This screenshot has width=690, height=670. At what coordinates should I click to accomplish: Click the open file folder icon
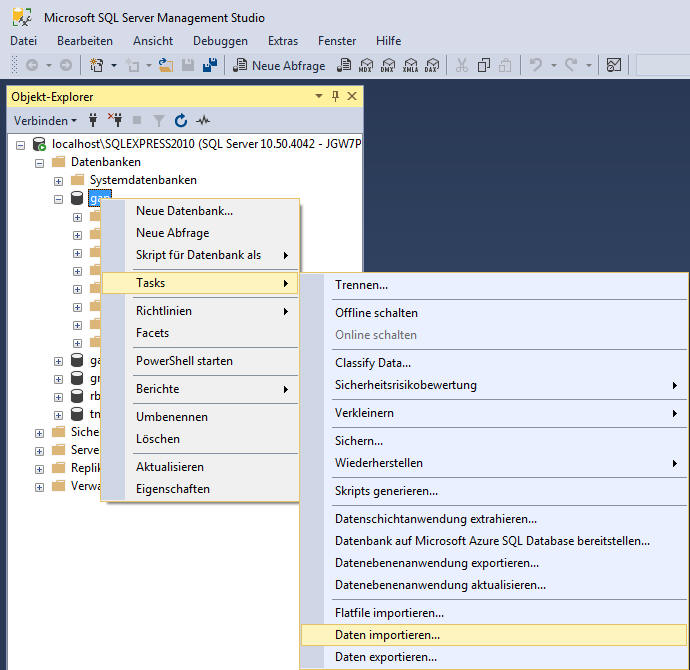click(x=165, y=66)
